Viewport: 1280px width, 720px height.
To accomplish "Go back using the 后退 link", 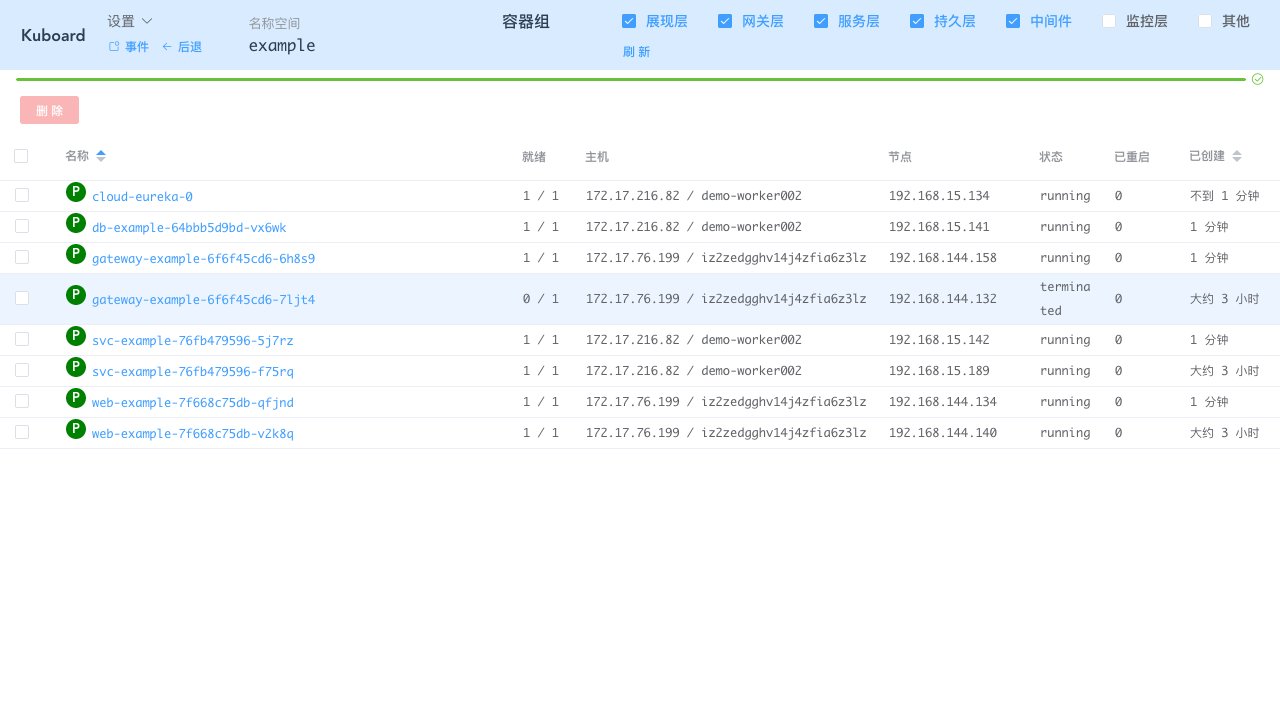I will [182, 47].
